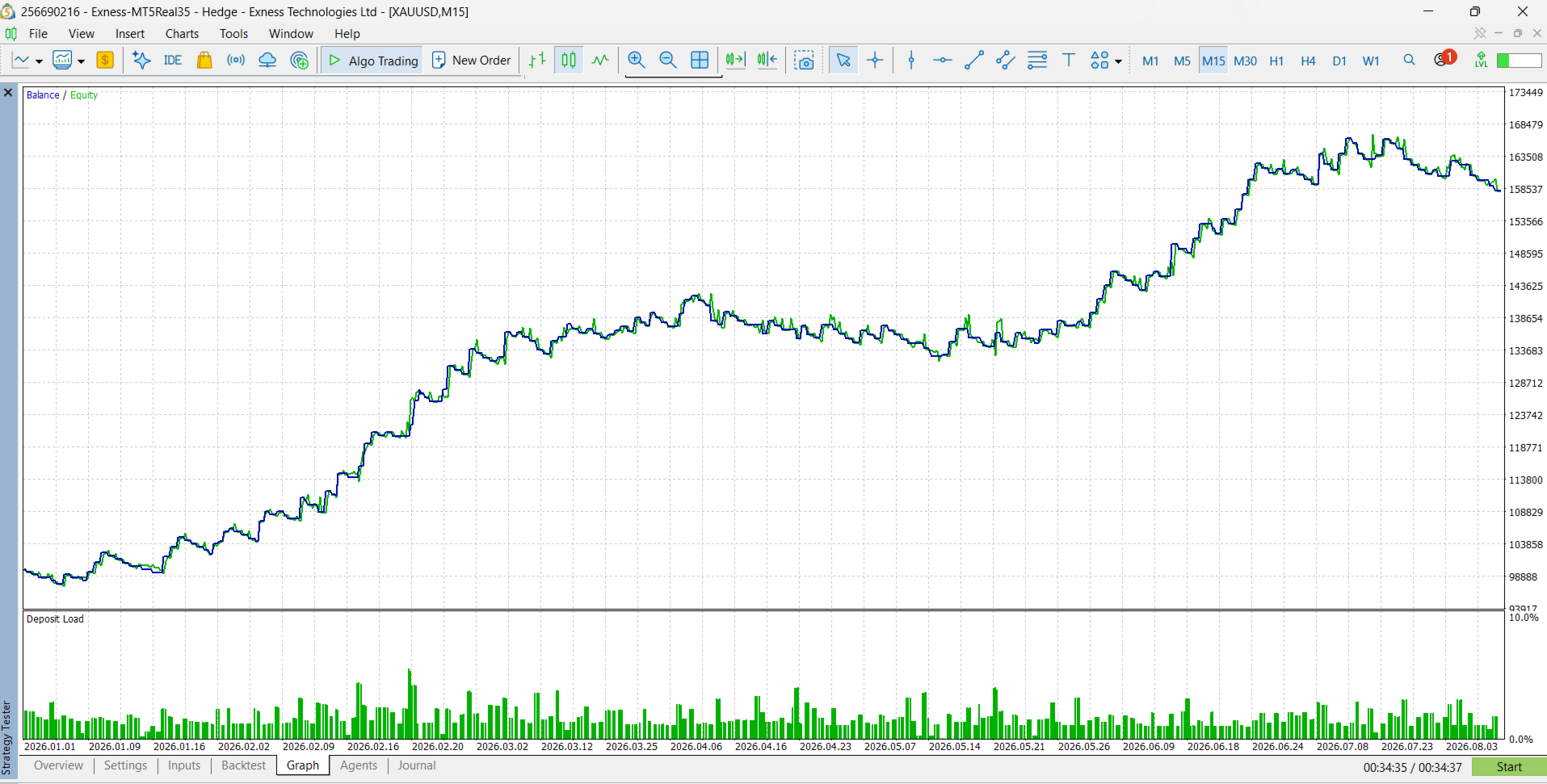
Task: Draw a horizontal line object
Action: click(x=943, y=60)
